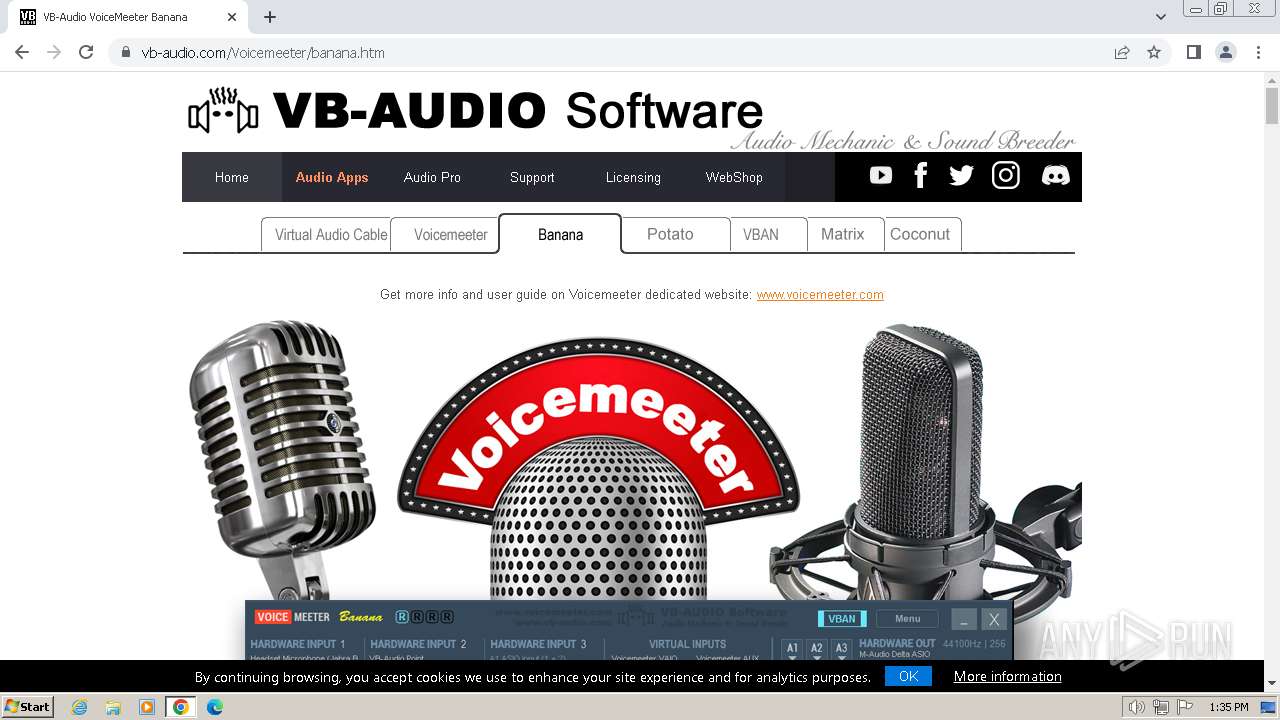Open the Support menu
Screen dimensions: 1280x720
(532, 177)
